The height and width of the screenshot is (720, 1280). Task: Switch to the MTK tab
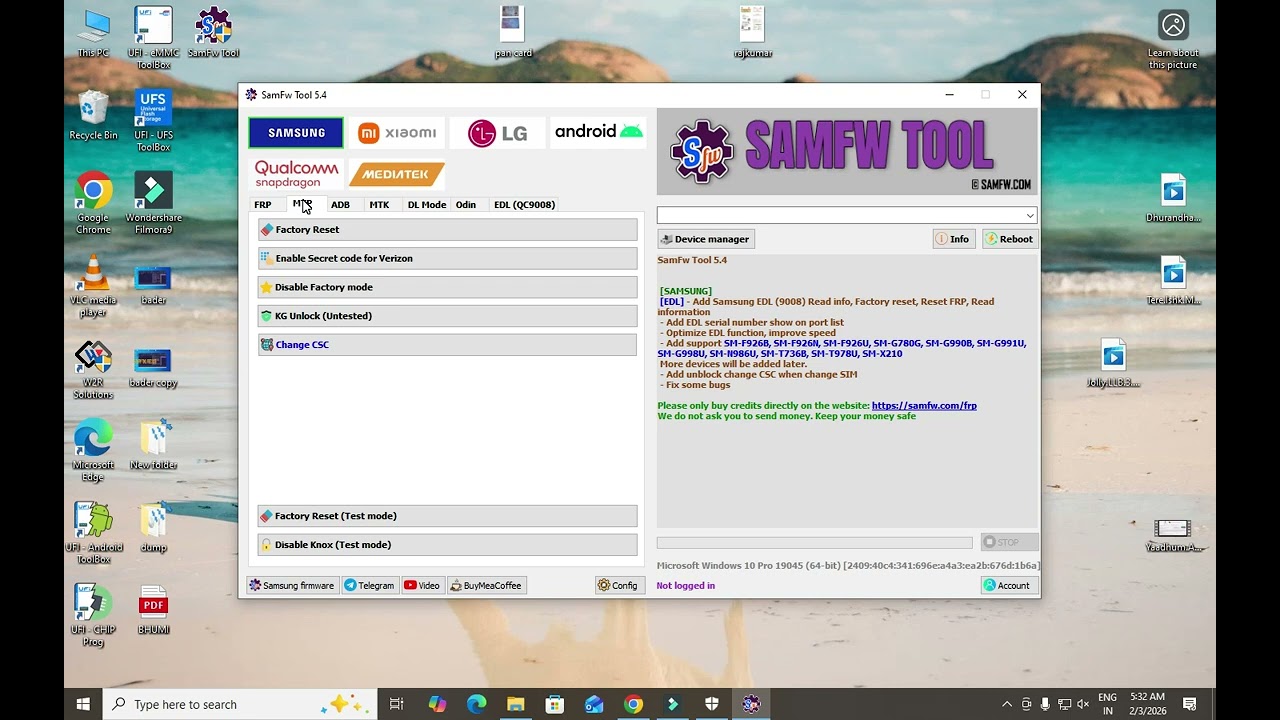pos(379,204)
